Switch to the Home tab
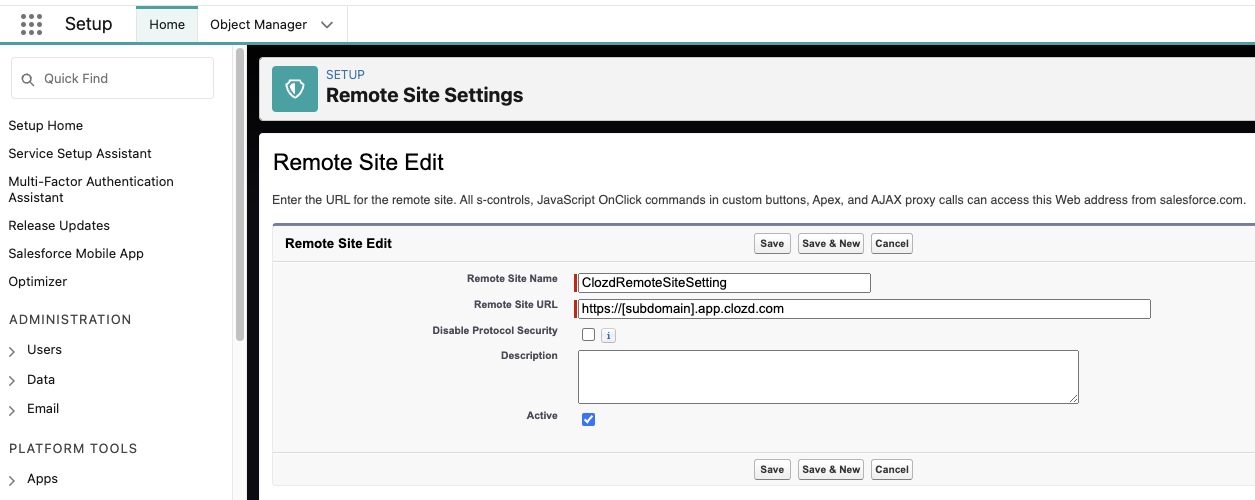 pyautogui.click(x=167, y=24)
